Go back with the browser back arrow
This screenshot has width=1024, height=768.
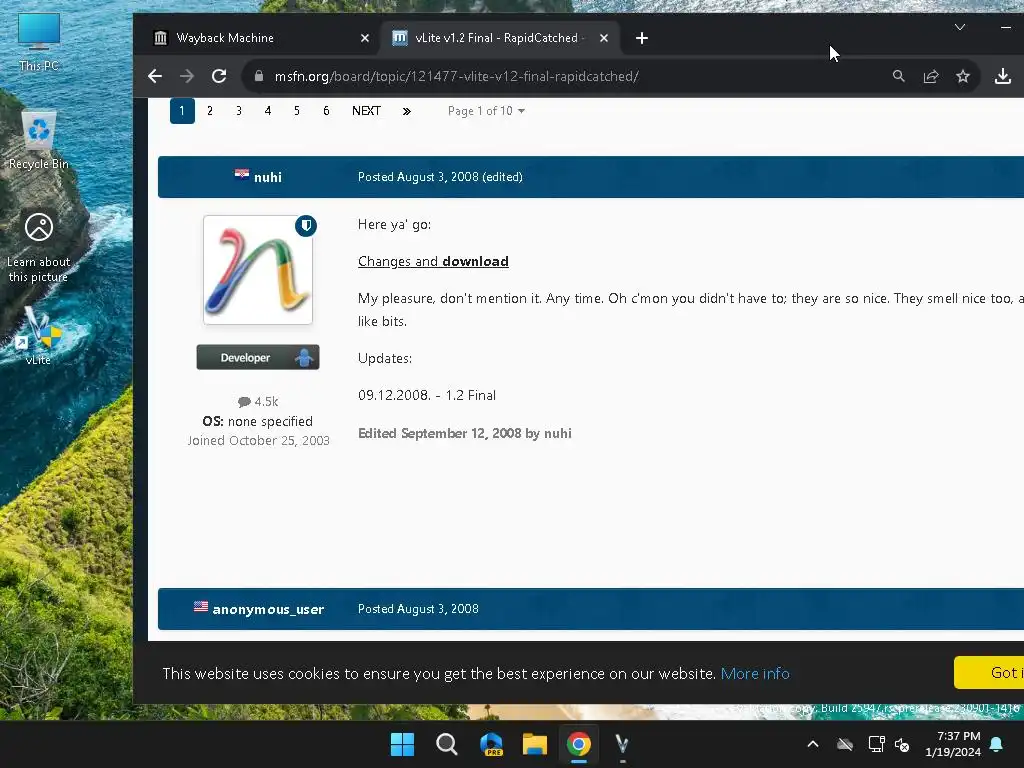click(x=155, y=76)
